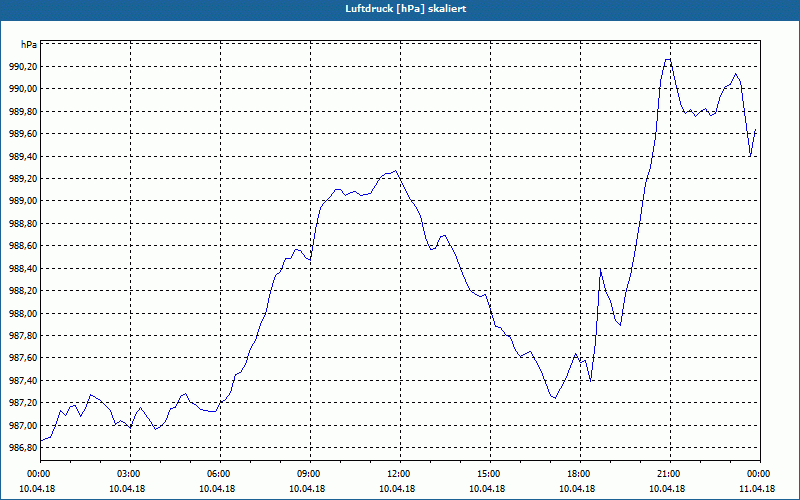Pick the 987,60 y-axis label
This screenshot has width=800, height=500.
23,359
